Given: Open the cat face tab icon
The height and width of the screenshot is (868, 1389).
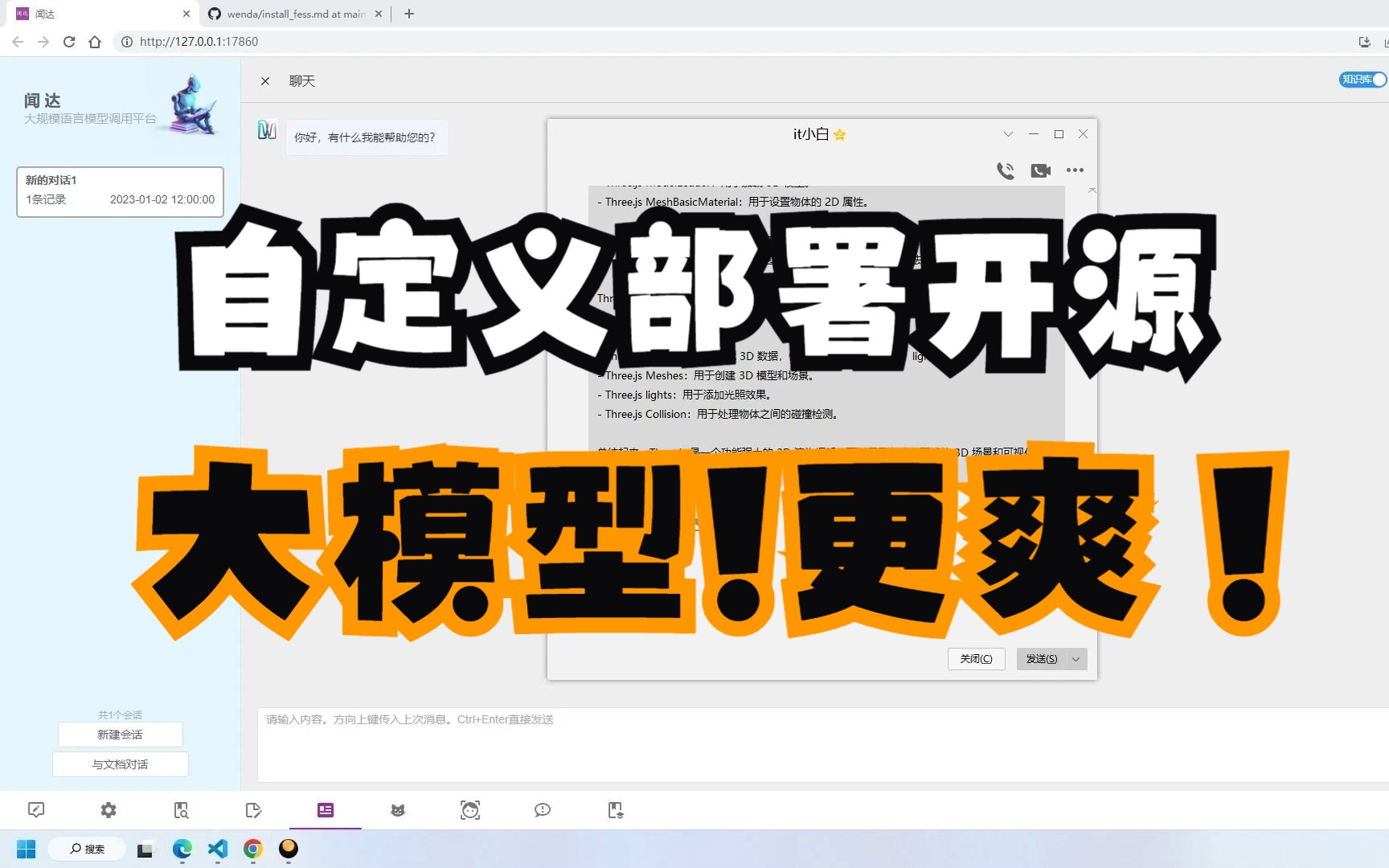Looking at the screenshot, I should point(398,810).
